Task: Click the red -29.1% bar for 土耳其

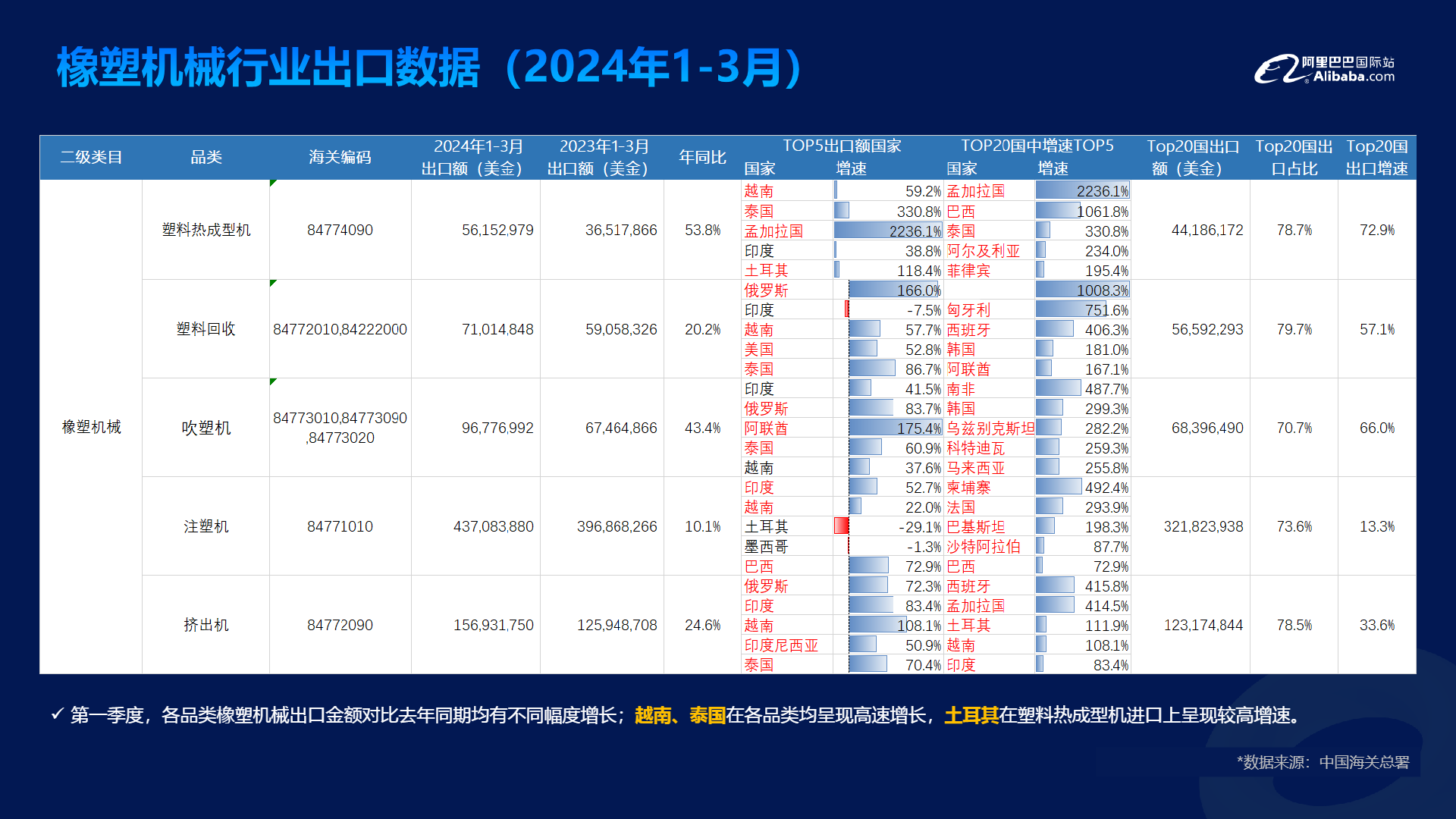Action: tap(841, 526)
